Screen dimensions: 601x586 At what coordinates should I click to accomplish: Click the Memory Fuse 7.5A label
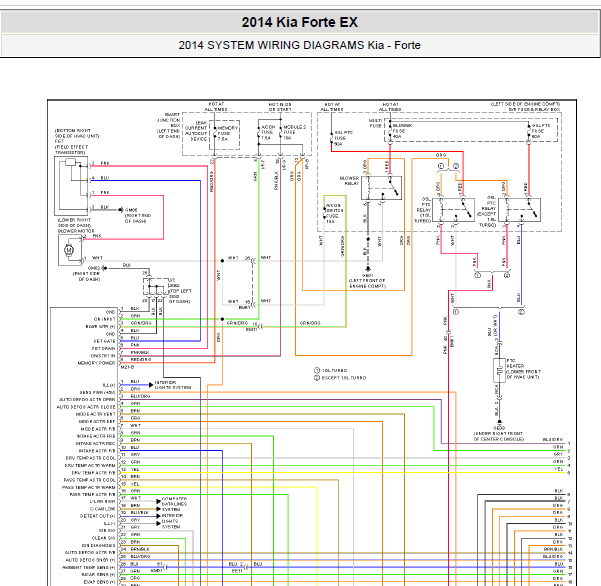pyautogui.click(x=227, y=133)
